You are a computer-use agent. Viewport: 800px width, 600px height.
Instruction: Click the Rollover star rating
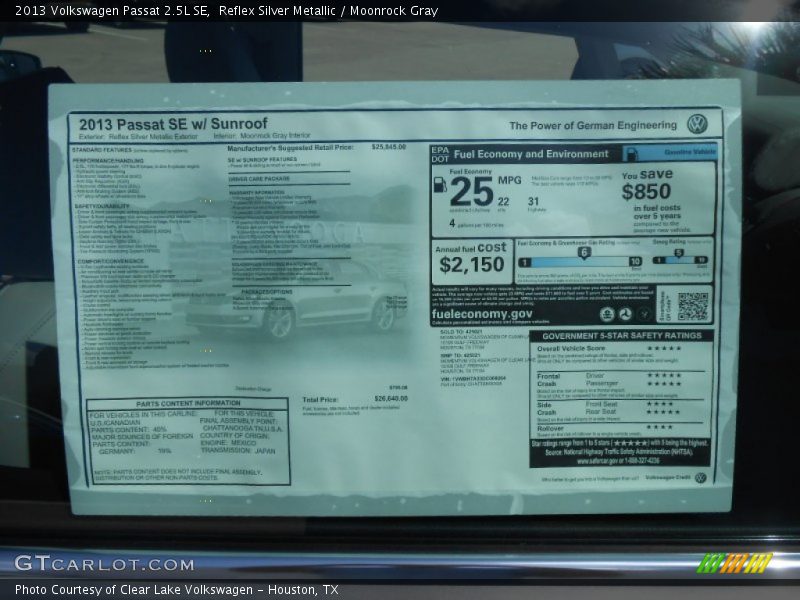660,428
